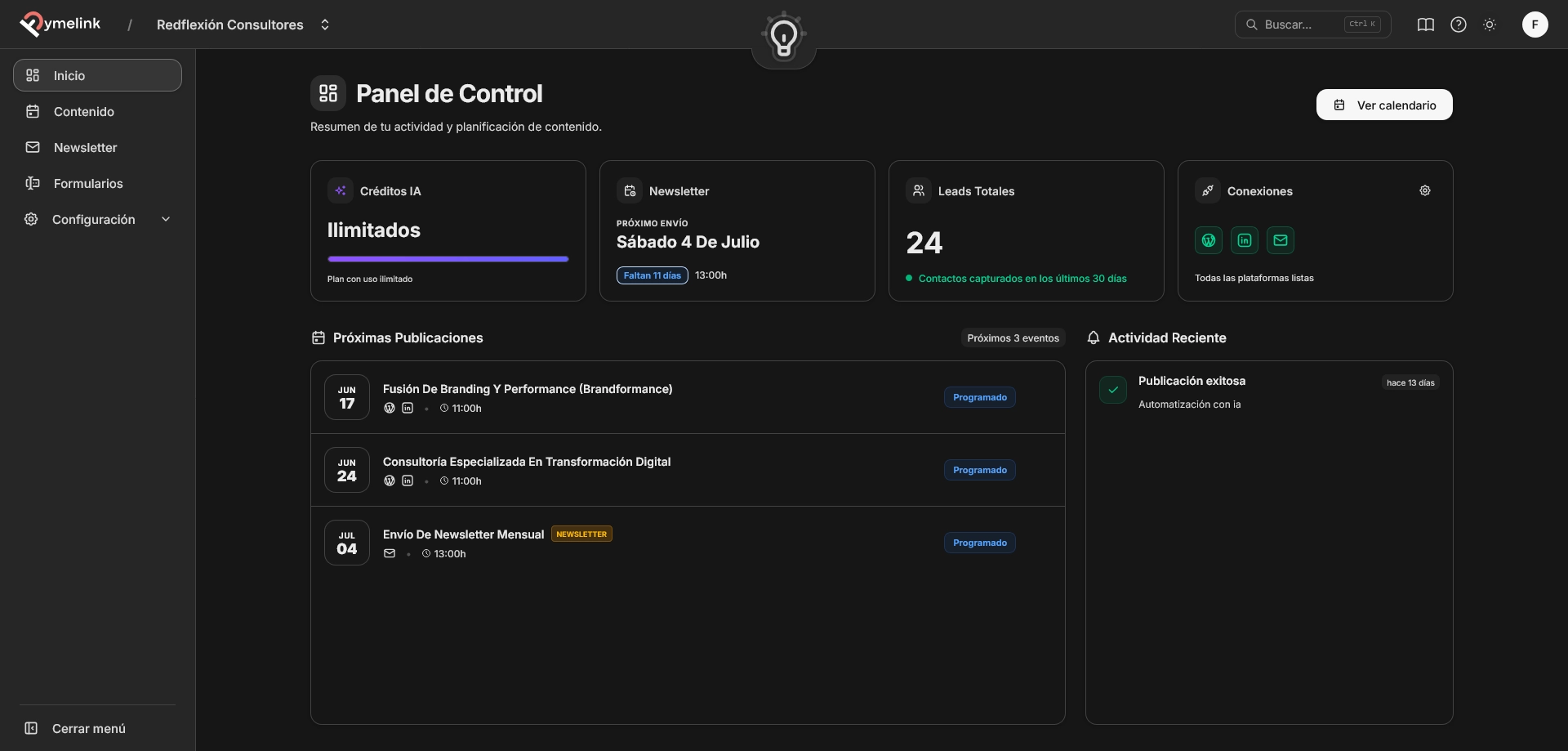The image size is (1568, 751).
Task: Open the documentation book icon
Action: pyautogui.click(x=1425, y=25)
